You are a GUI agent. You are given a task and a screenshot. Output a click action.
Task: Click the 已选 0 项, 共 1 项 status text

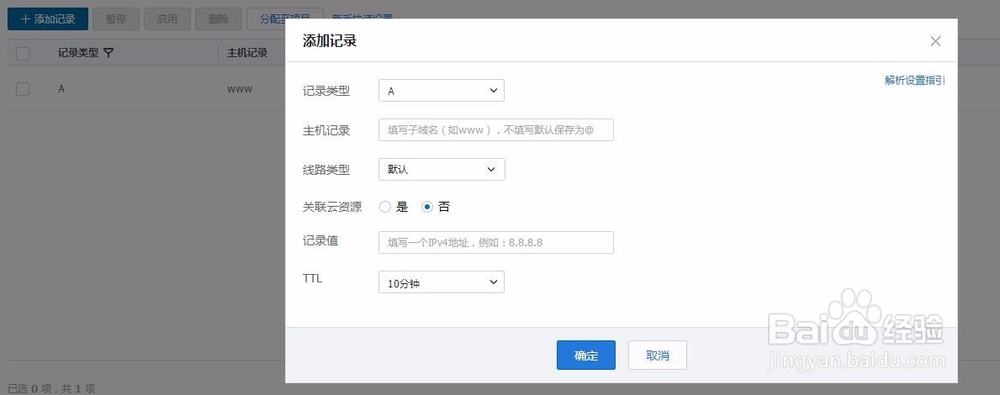[x=52, y=388]
